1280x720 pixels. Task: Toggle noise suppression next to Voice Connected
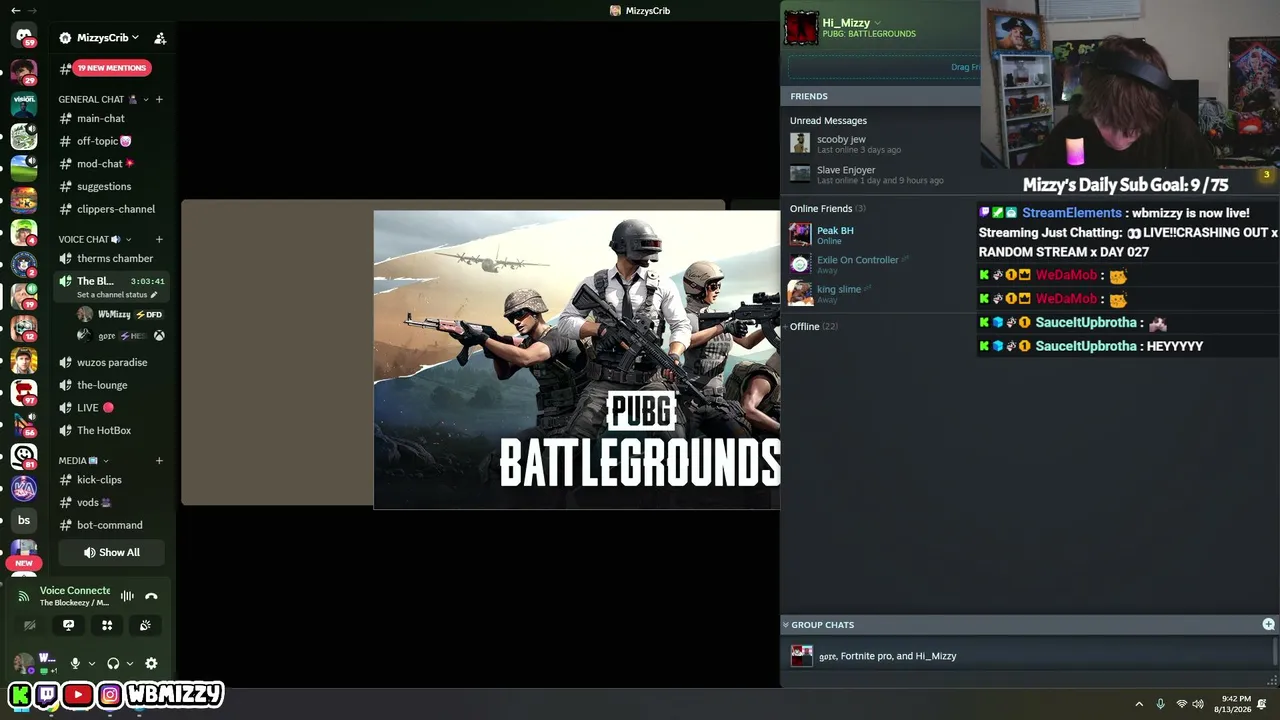[x=127, y=596]
